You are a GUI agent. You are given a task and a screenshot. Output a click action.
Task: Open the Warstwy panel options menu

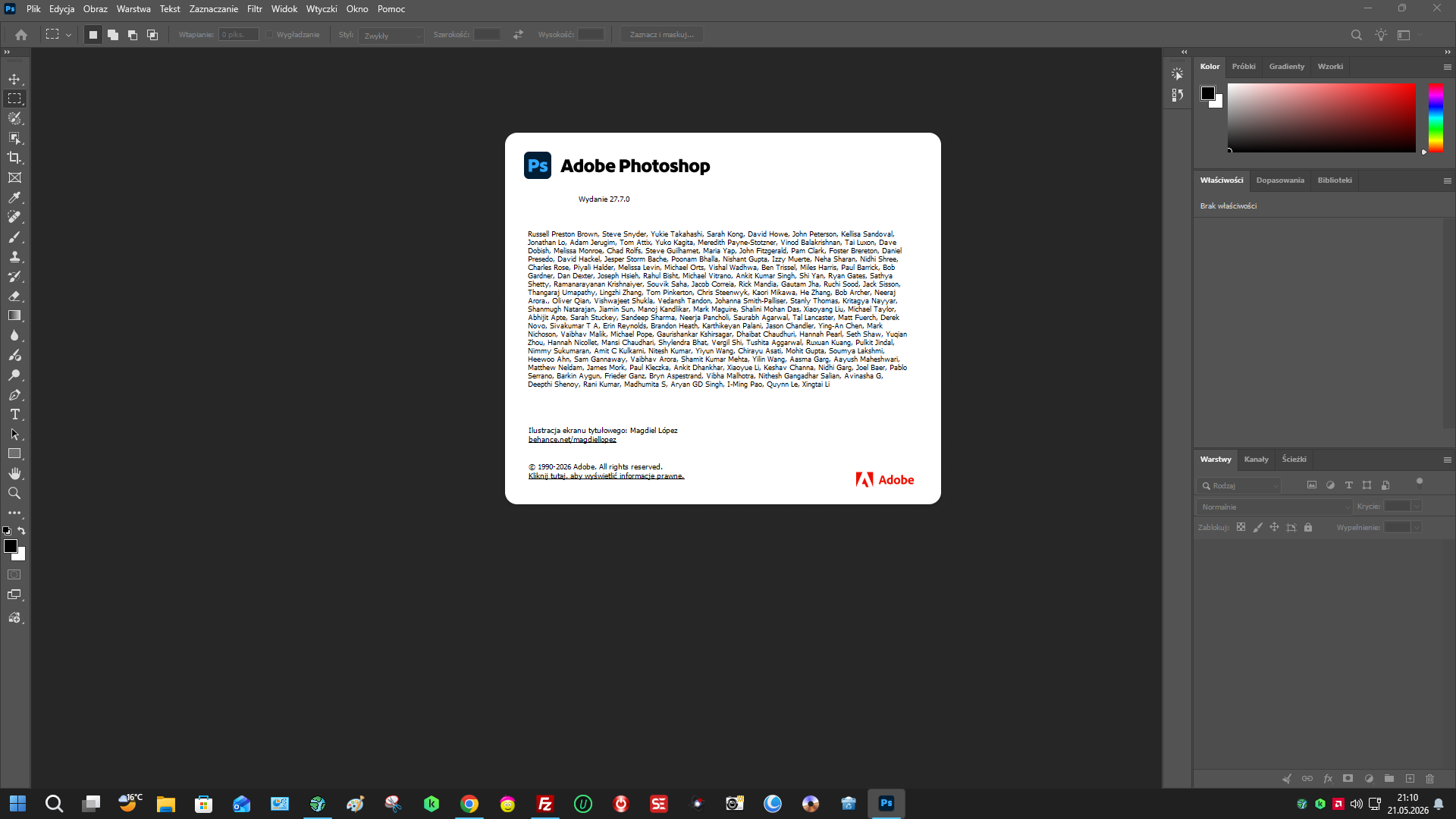pyautogui.click(x=1447, y=460)
